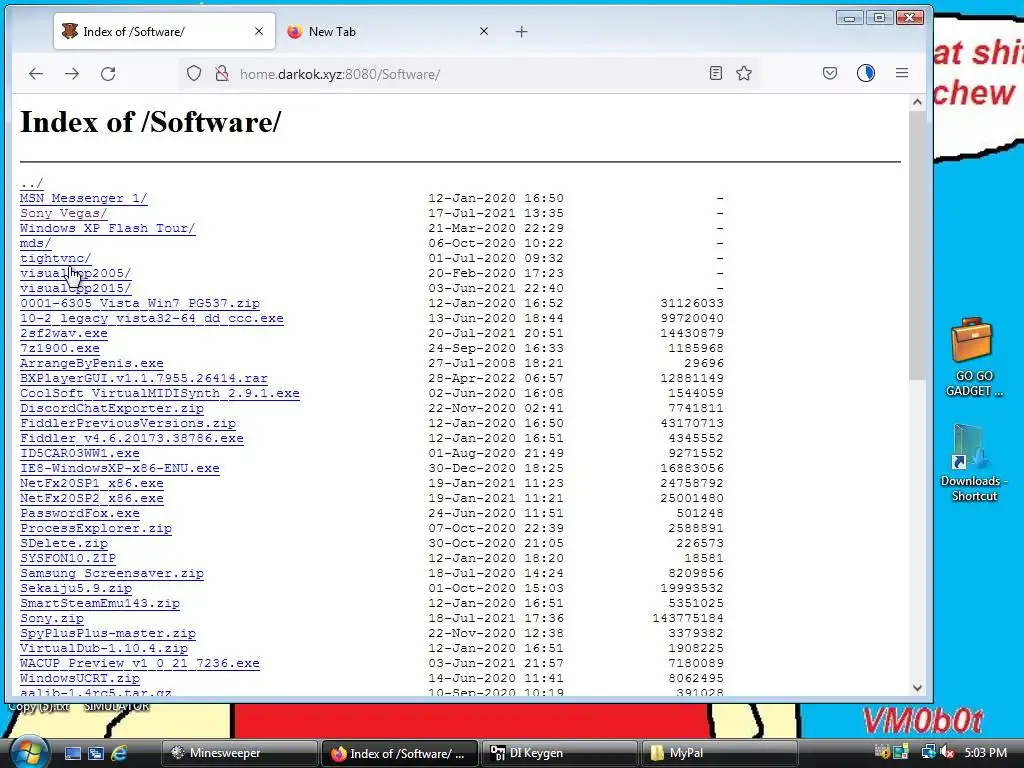The width and height of the screenshot is (1024, 768).
Task: Click the muted volume tray icon
Action: 946,752
